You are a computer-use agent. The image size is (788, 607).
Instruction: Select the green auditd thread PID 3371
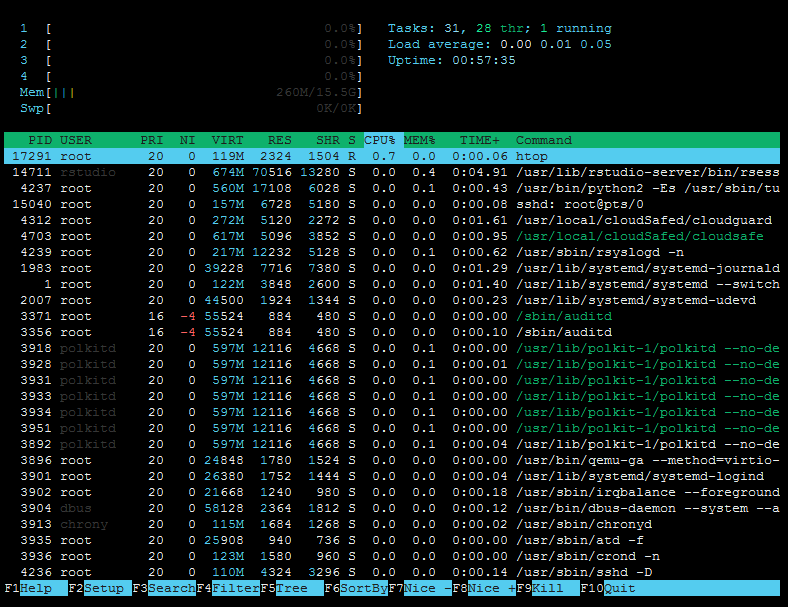(392, 317)
